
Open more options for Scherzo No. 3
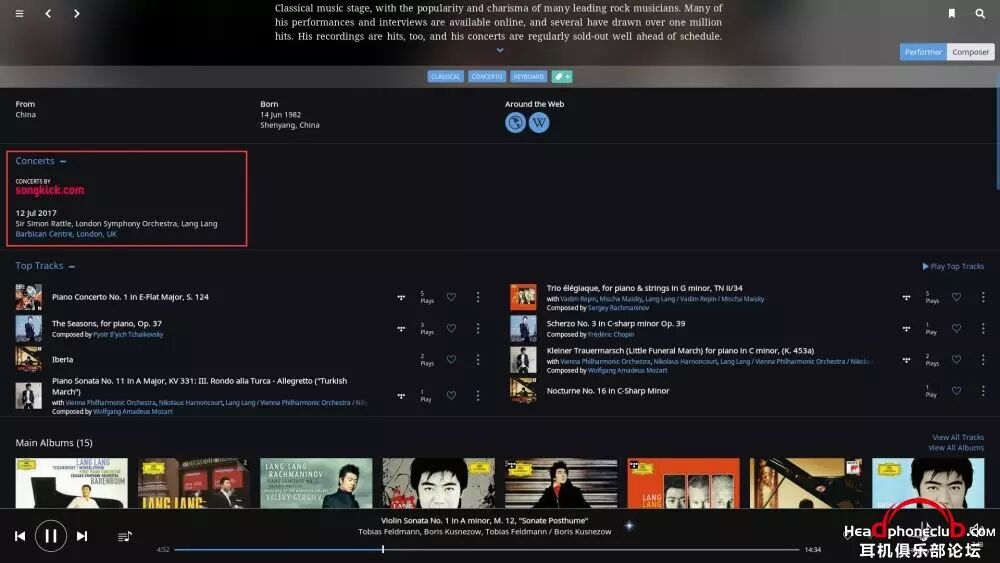983,328
